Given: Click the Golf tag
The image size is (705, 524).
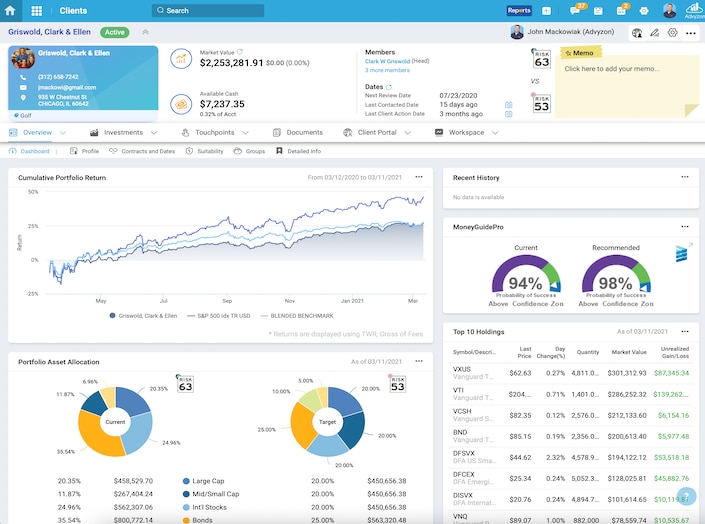Looking at the screenshot, I should pos(23,116).
